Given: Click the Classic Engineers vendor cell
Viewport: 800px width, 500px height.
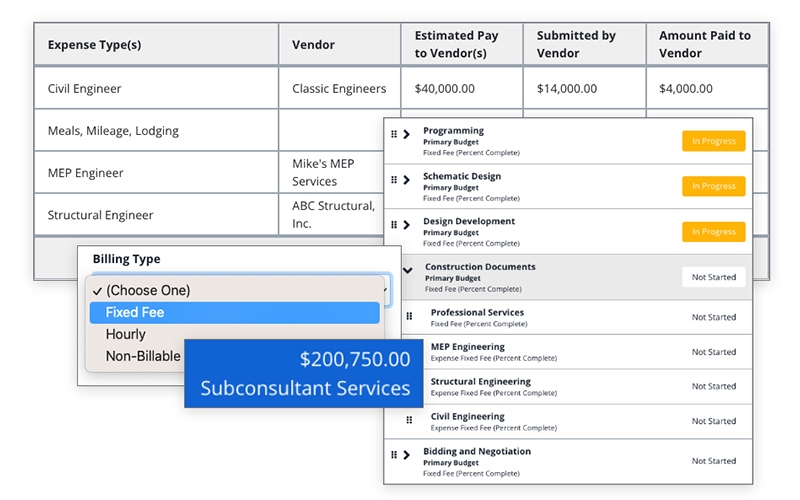Looking at the screenshot, I should (339, 89).
